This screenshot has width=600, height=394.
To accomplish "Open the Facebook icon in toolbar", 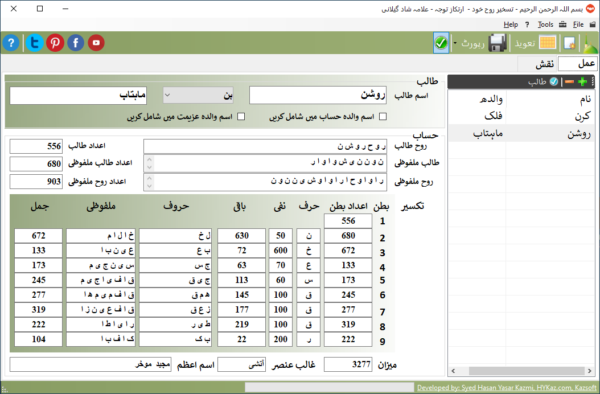I will click(x=76, y=42).
